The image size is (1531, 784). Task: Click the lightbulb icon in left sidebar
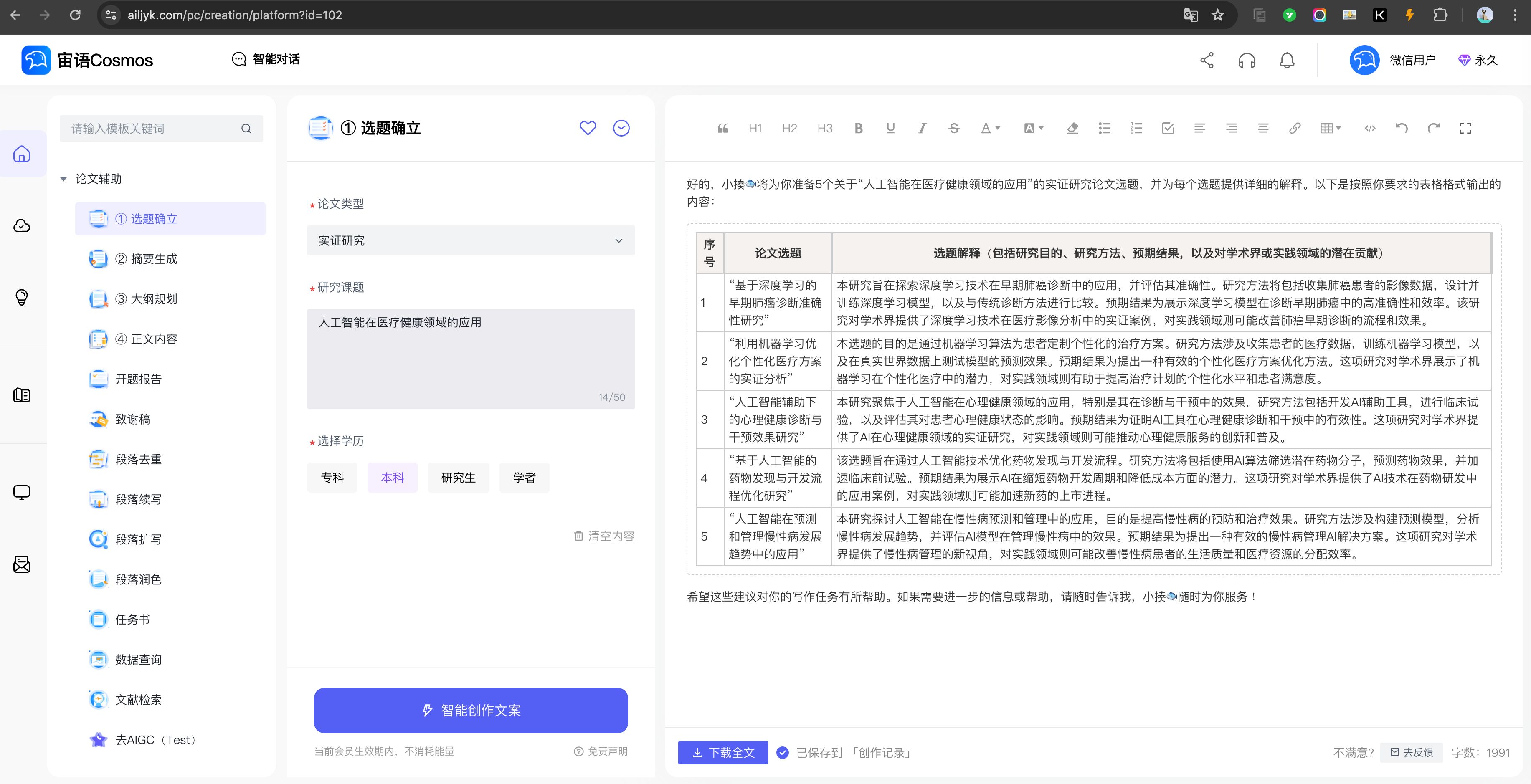(22, 297)
